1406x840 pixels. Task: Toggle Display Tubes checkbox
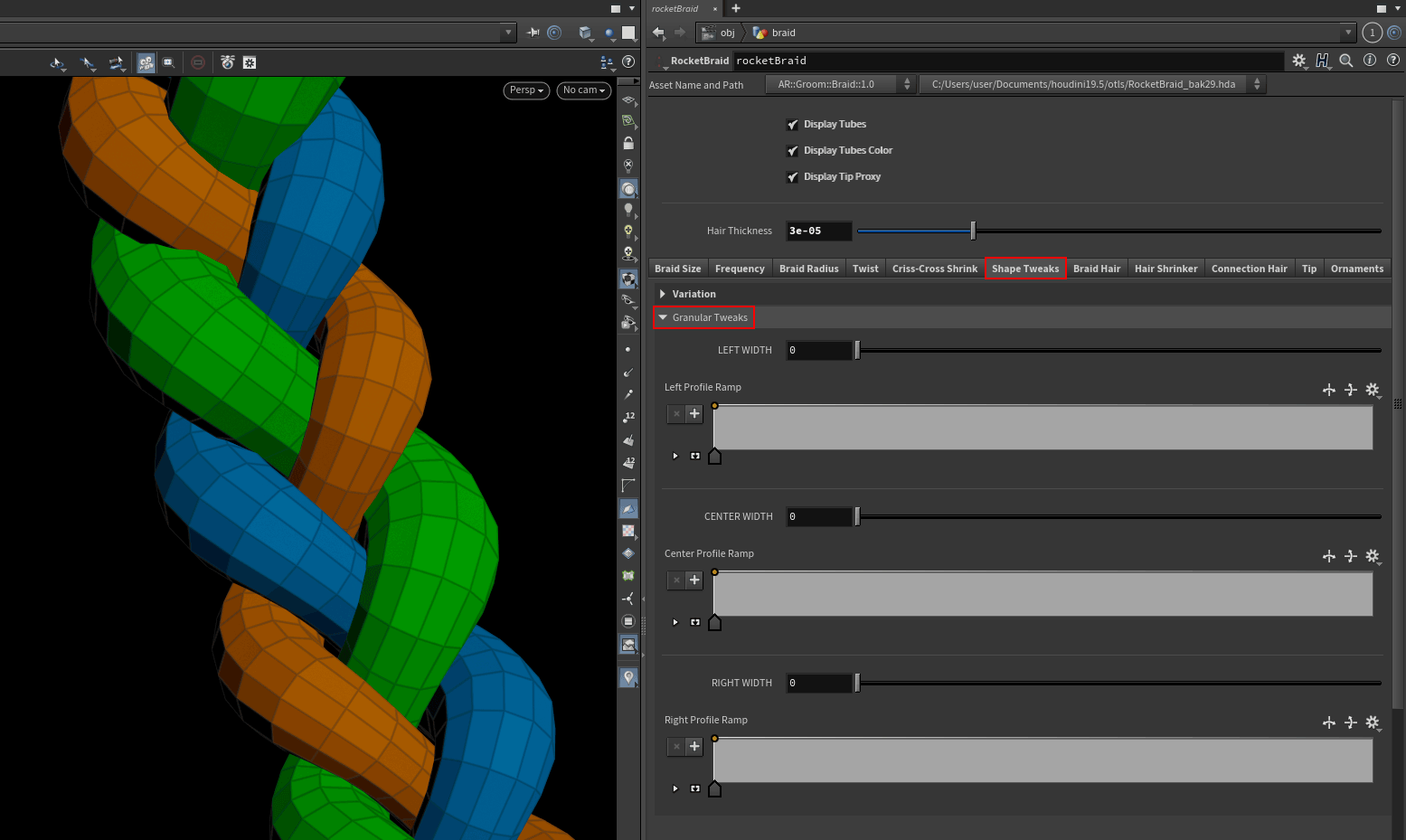tap(793, 125)
